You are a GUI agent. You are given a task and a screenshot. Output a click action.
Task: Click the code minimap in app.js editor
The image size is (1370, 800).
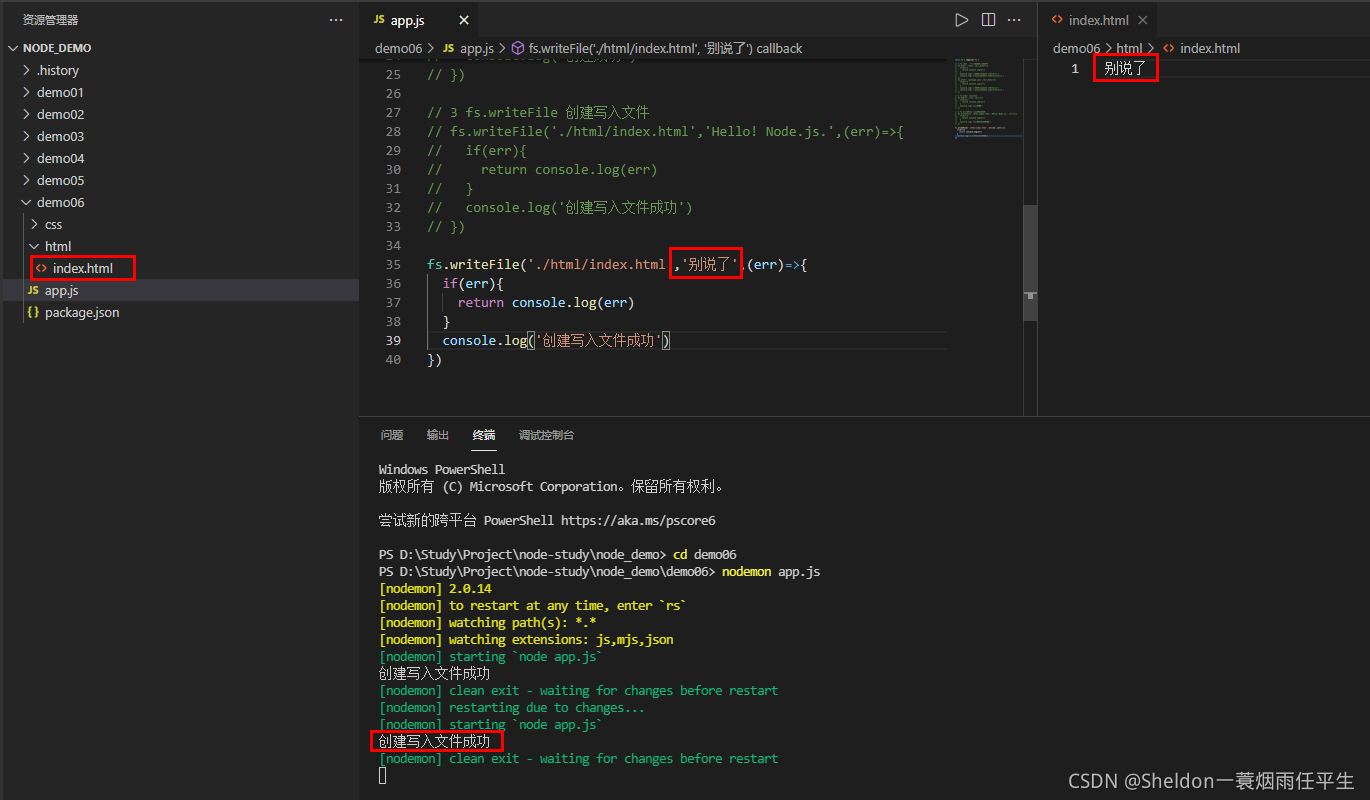(x=988, y=100)
